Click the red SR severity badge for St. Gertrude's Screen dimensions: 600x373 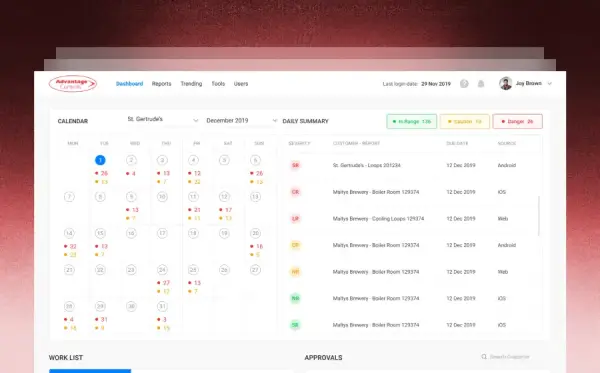pyautogui.click(x=295, y=165)
